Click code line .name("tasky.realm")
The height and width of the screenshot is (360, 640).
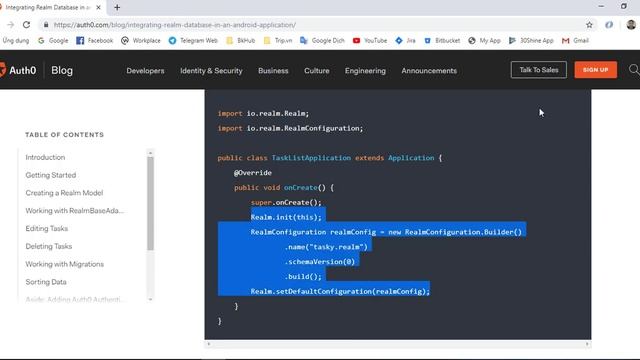(326, 247)
